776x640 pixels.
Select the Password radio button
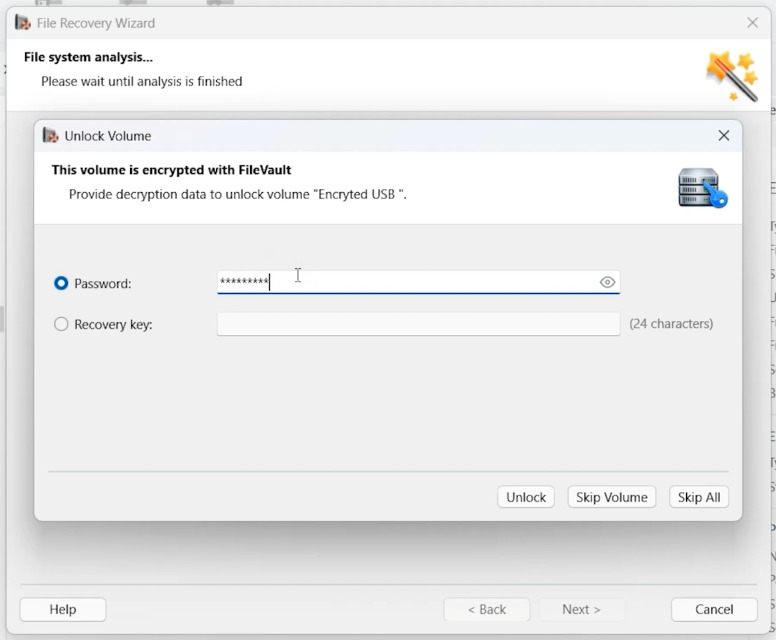pos(61,283)
